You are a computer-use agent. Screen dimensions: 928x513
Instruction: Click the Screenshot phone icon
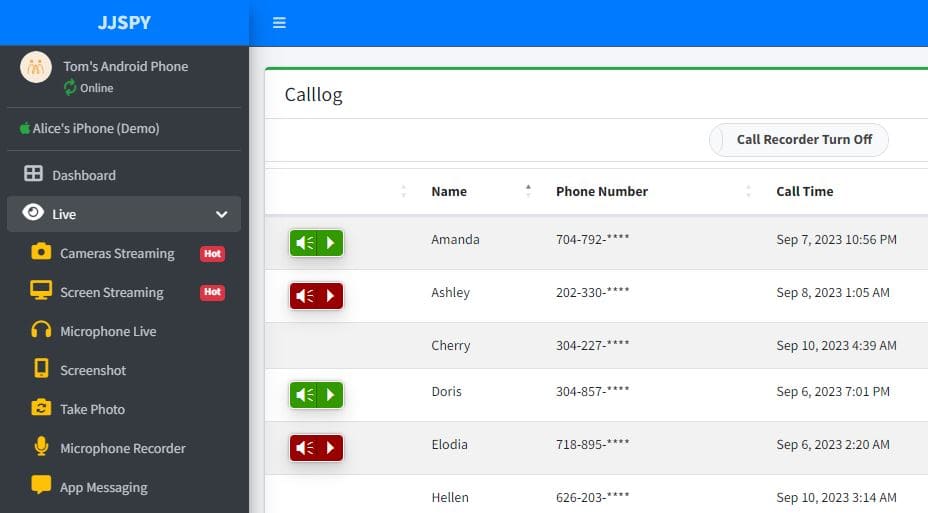click(41, 368)
